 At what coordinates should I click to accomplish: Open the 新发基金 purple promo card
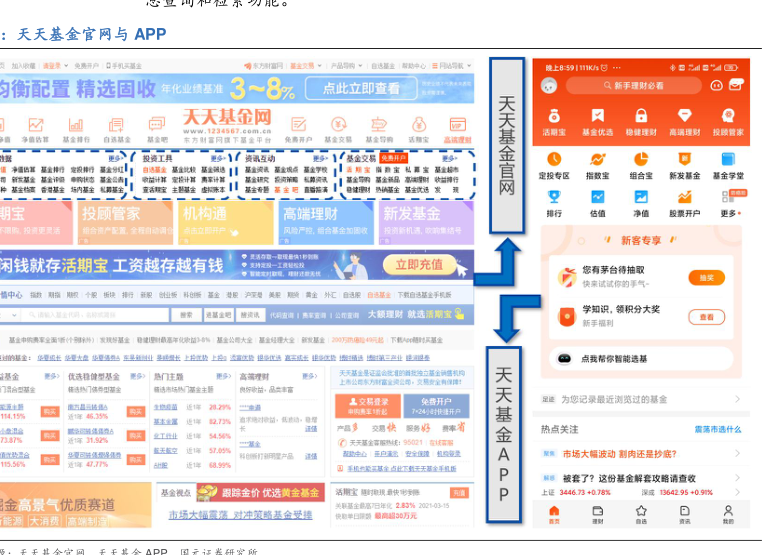426,223
